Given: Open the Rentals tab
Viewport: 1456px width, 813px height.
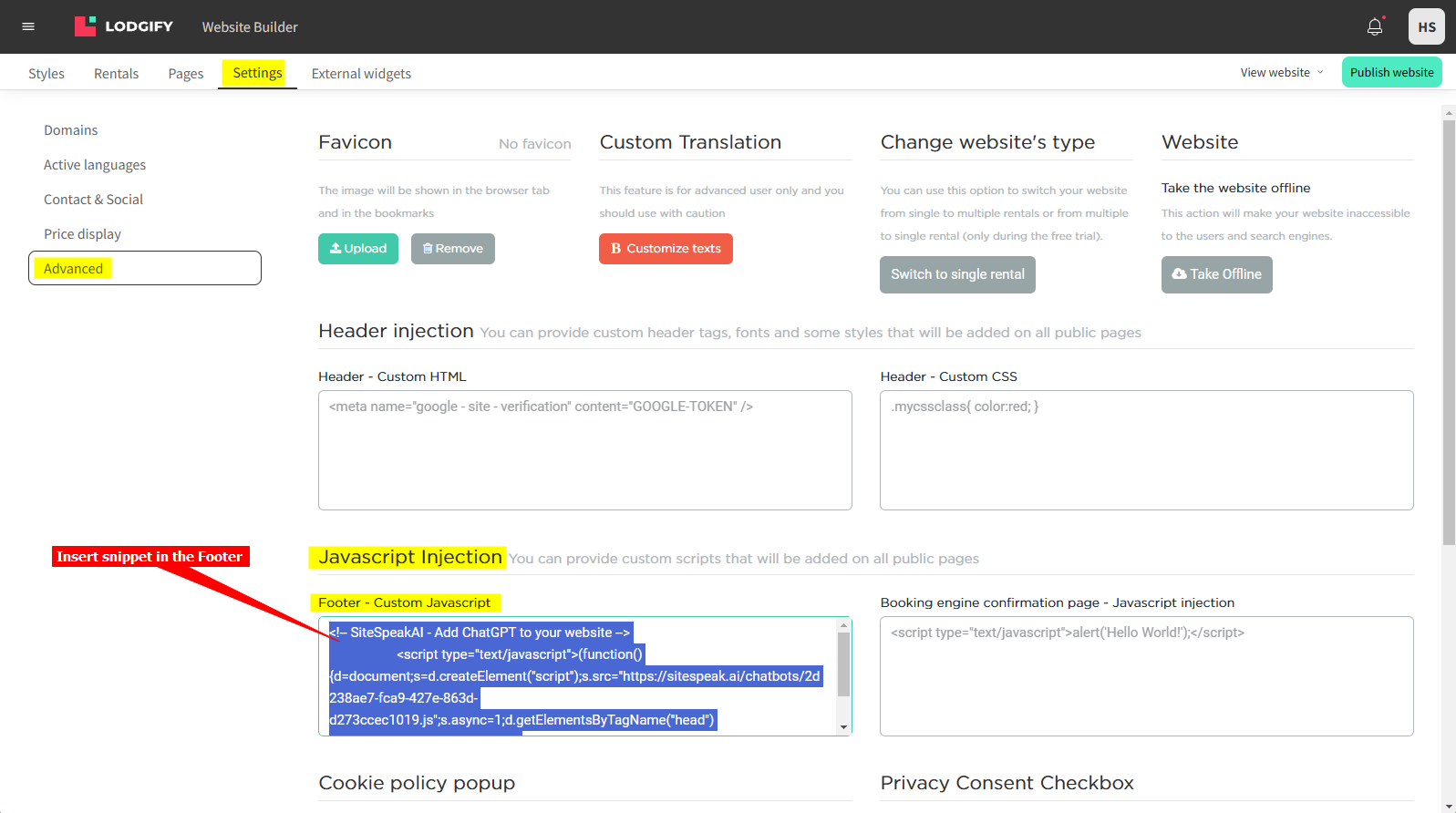Looking at the screenshot, I should click(116, 74).
